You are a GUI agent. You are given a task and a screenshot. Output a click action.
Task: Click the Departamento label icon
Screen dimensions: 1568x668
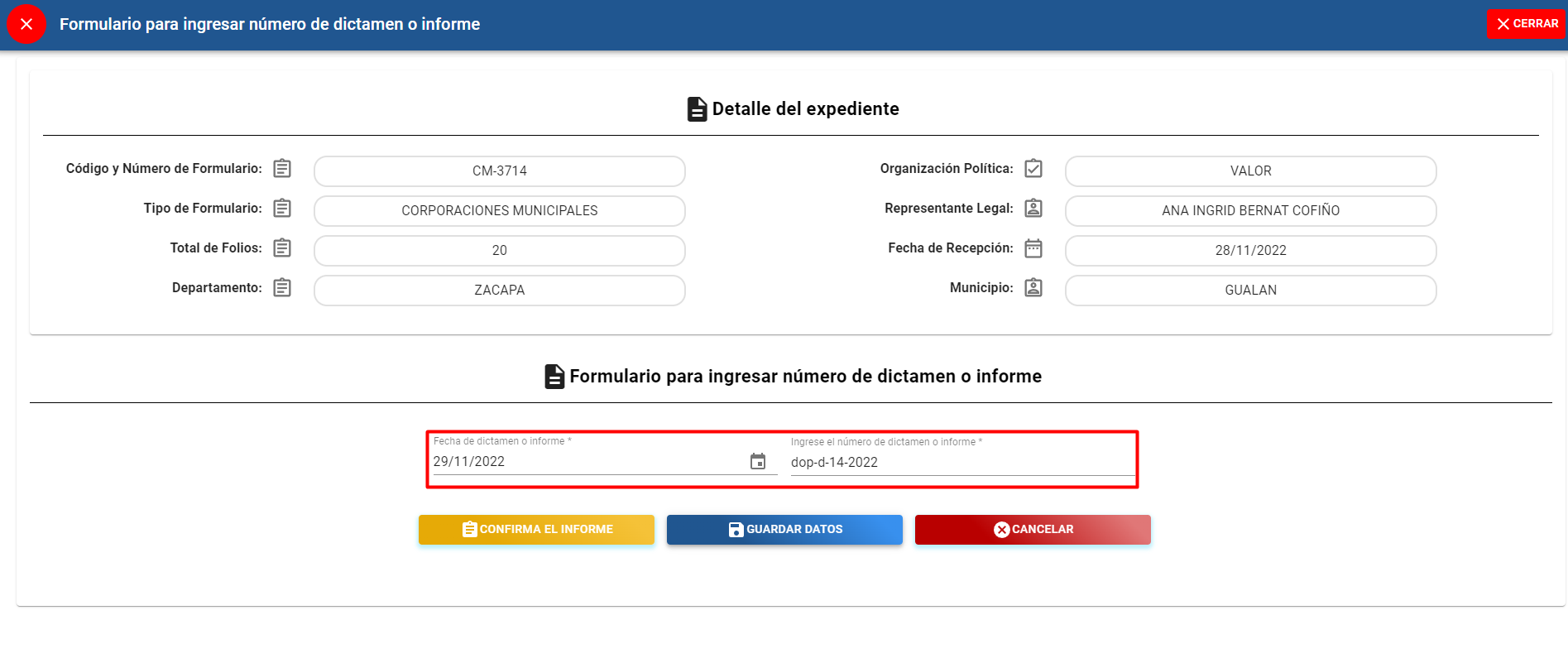click(282, 288)
